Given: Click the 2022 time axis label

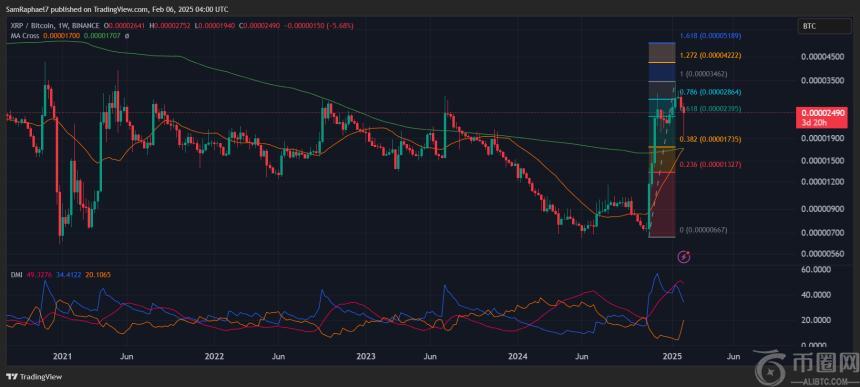Looking at the screenshot, I should pyautogui.click(x=214, y=356).
